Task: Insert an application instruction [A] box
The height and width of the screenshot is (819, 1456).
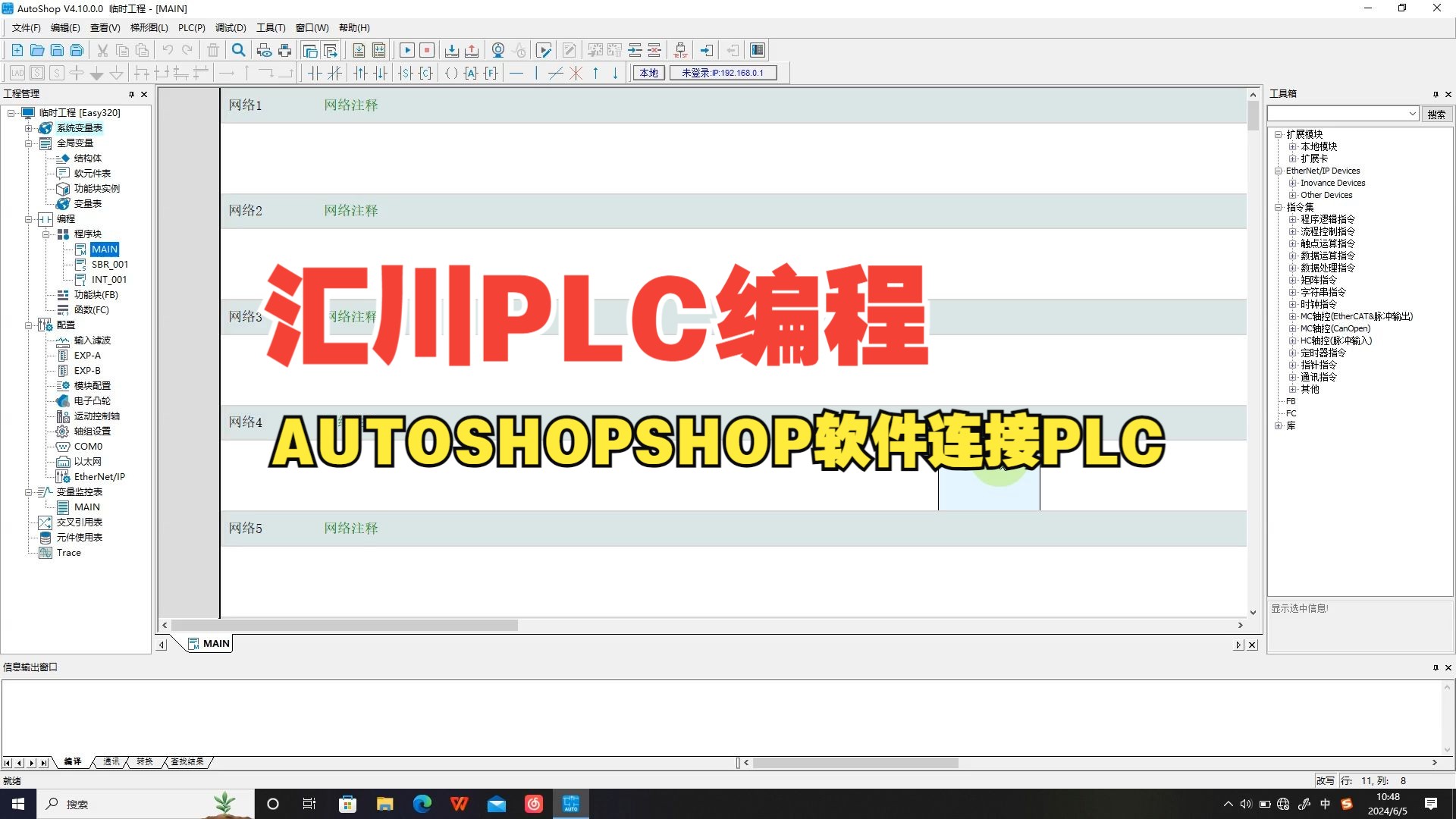Action: (x=471, y=73)
